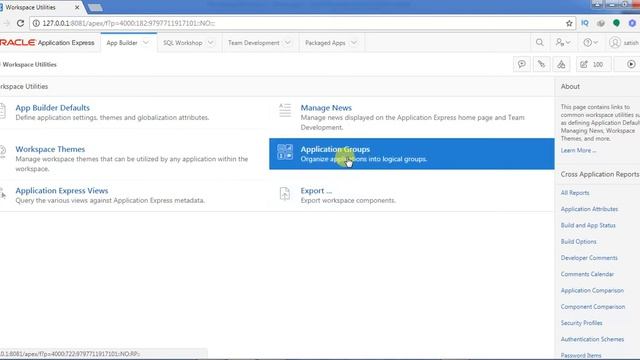The height and width of the screenshot is (360, 640).
Task: Open the Security Profiles report
Action: tap(581, 323)
